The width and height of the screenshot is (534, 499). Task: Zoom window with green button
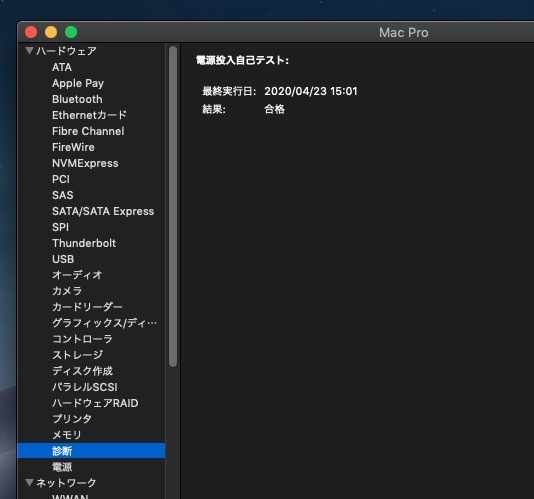coord(71,32)
